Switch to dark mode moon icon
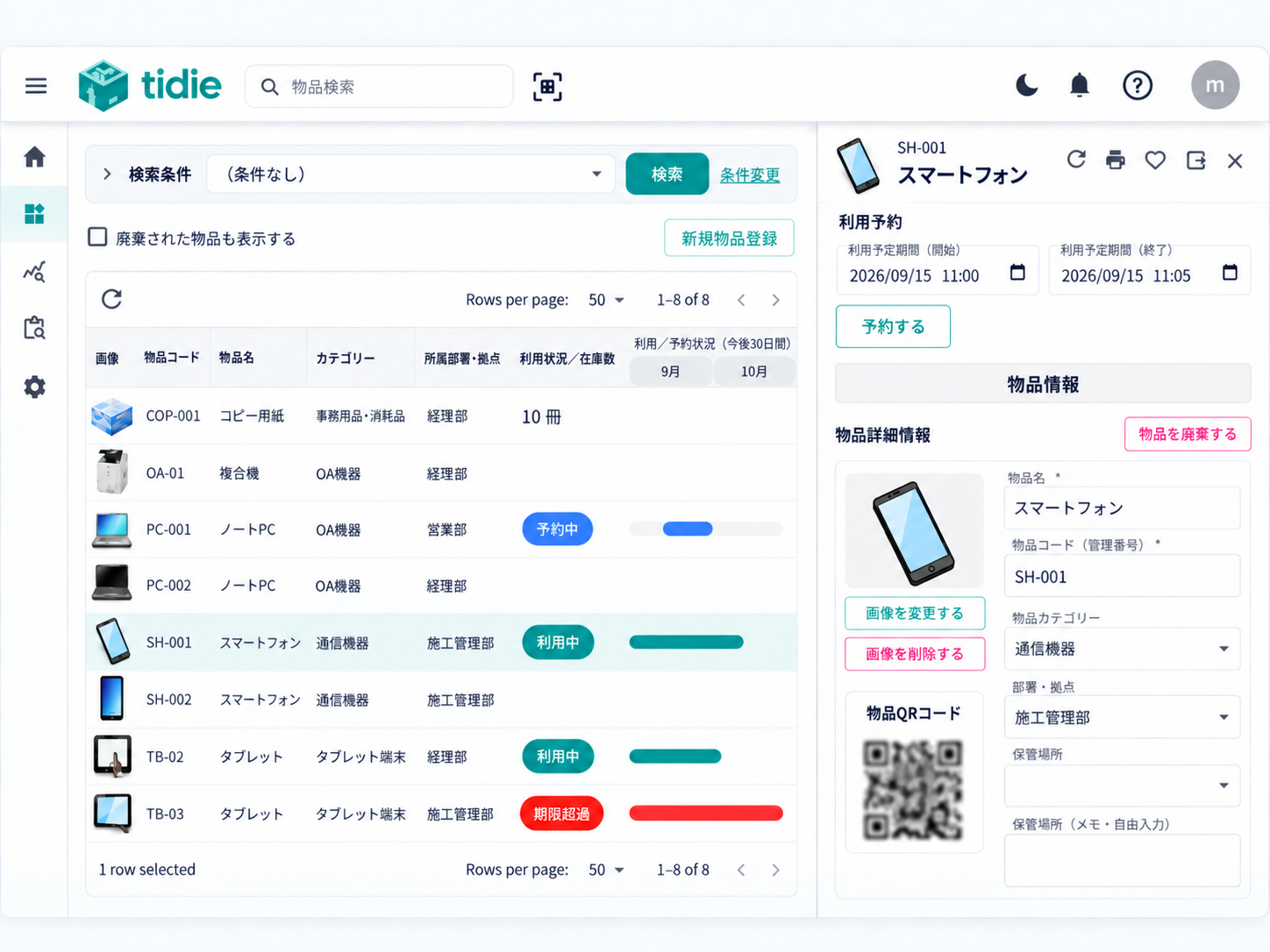Viewport: 1270px width, 952px height. [x=1026, y=85]
